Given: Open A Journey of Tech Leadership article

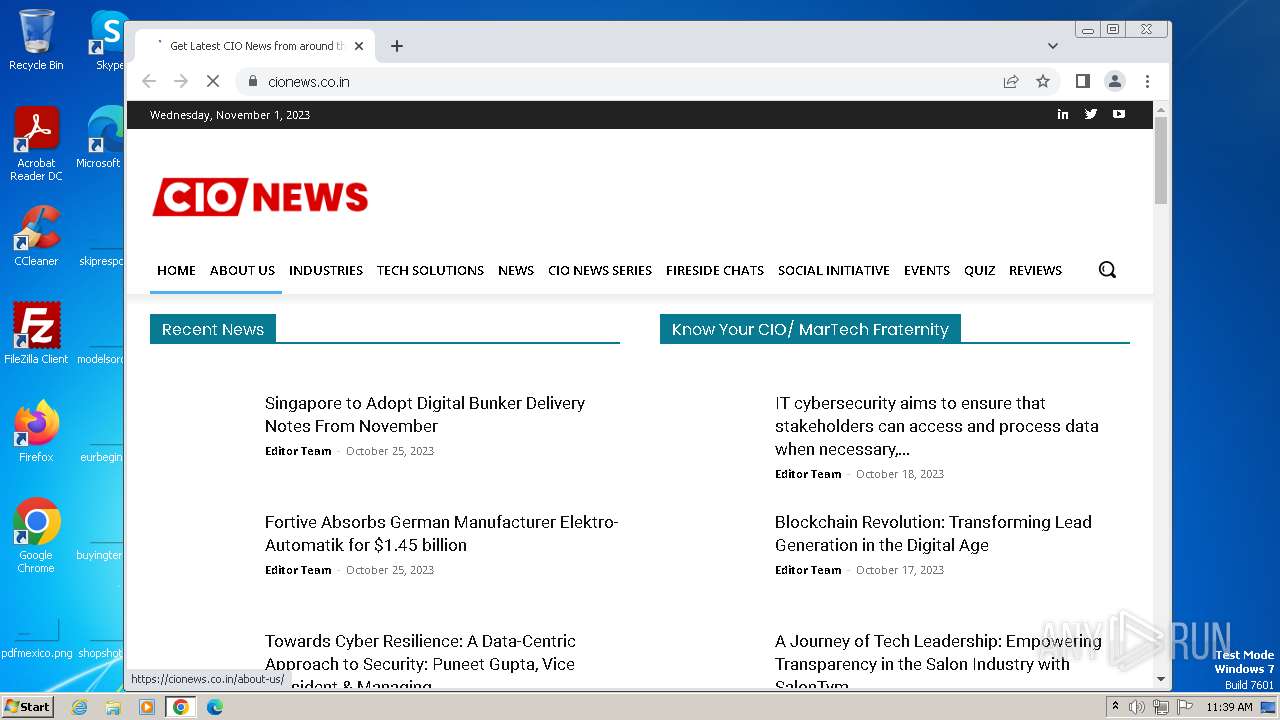Looking at the screenshot, I should 938,662.
